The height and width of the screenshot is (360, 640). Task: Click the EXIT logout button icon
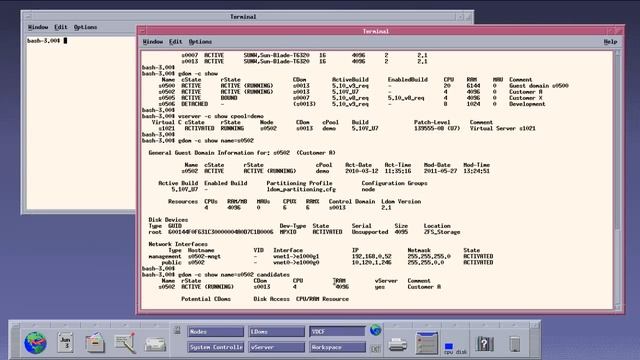coord(376,349)
